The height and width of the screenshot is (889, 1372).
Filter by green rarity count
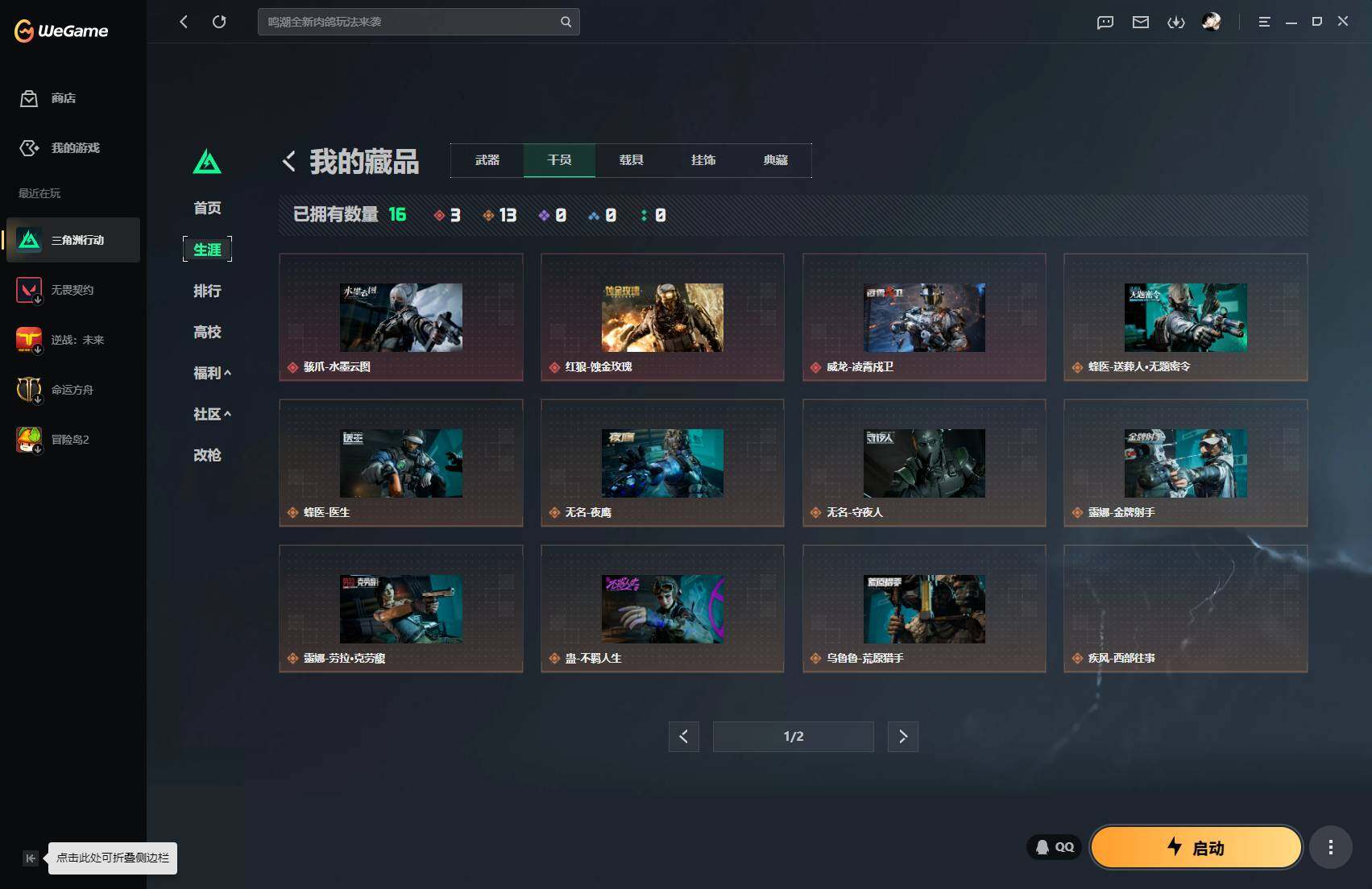tap(653, 215)
